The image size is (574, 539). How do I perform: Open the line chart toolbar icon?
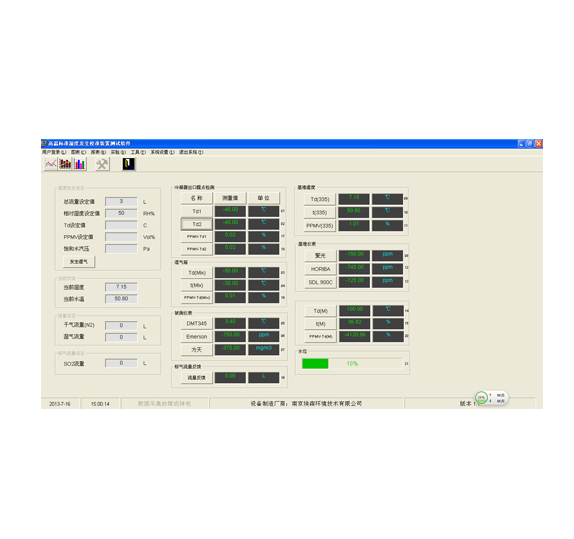pyautogui.click(x=51, y=164)
